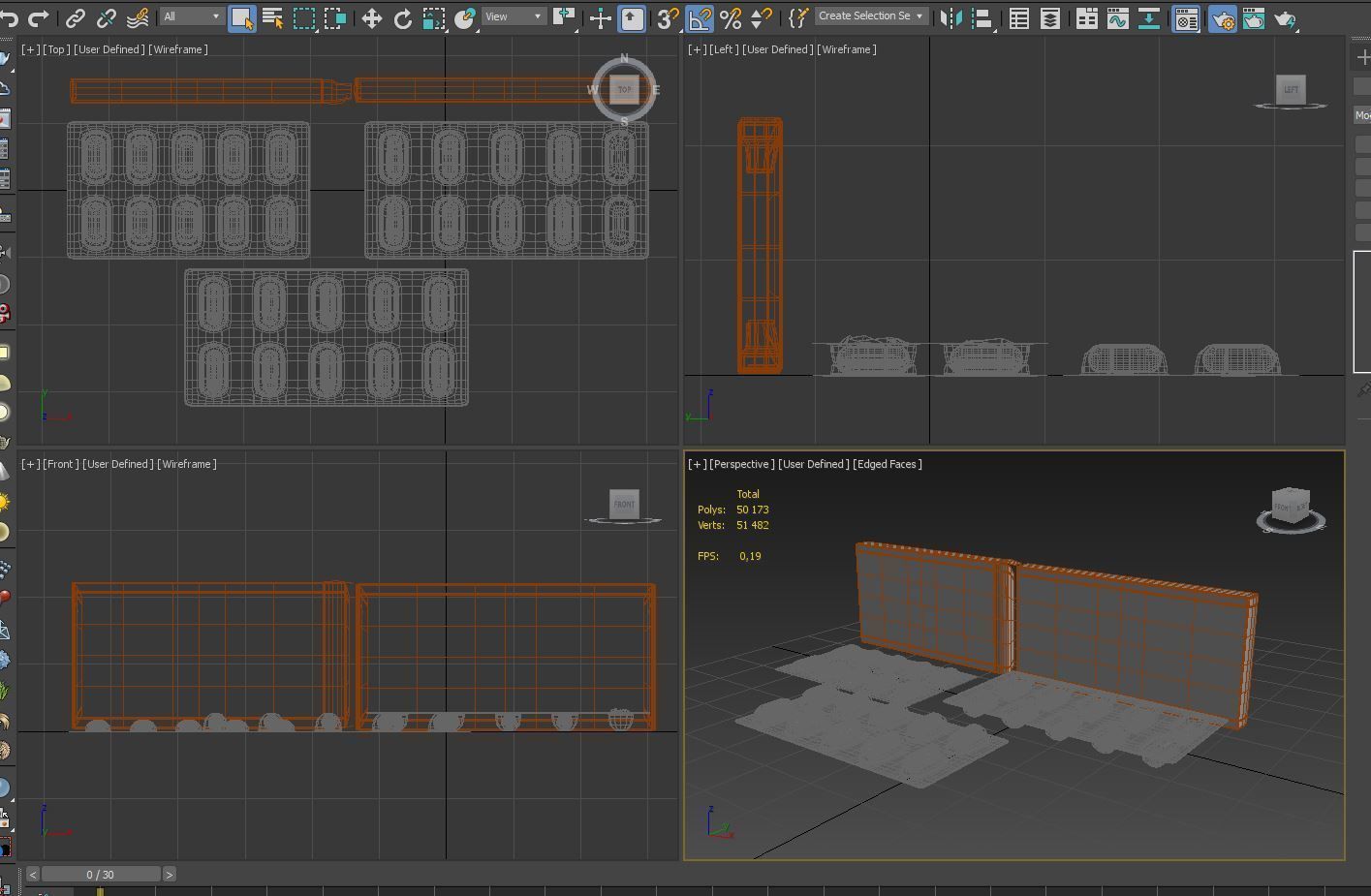Toggle the Select Object tool

pos(242,17)
